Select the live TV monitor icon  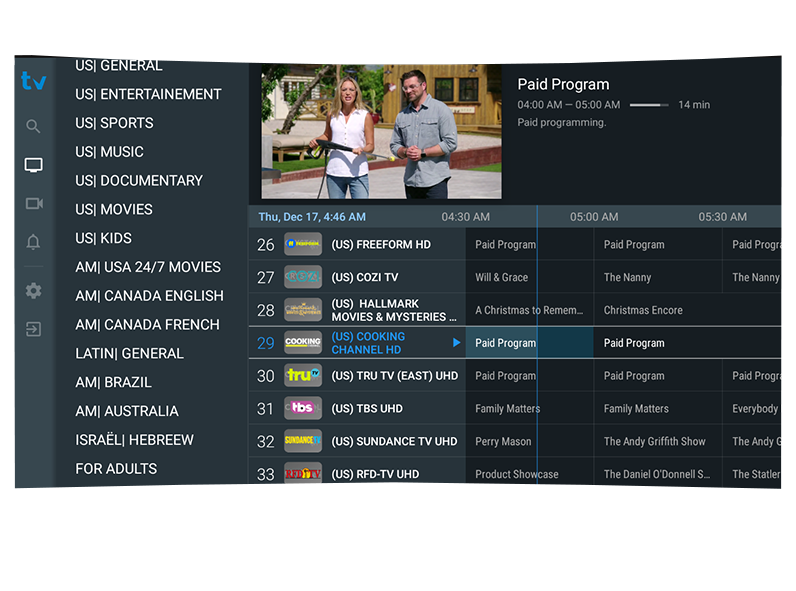point(33,165)
